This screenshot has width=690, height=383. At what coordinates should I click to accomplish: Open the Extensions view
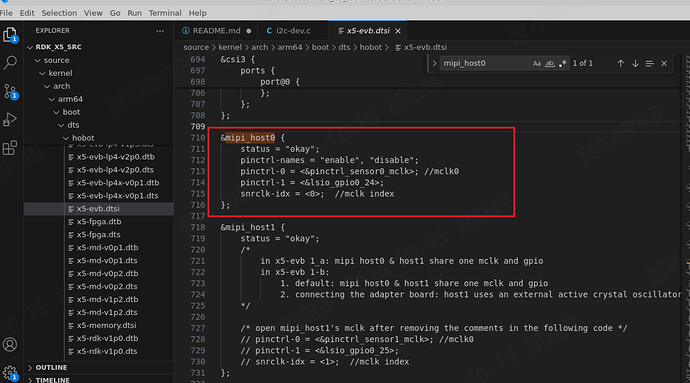pyautogui.click(x=10, y=148)
